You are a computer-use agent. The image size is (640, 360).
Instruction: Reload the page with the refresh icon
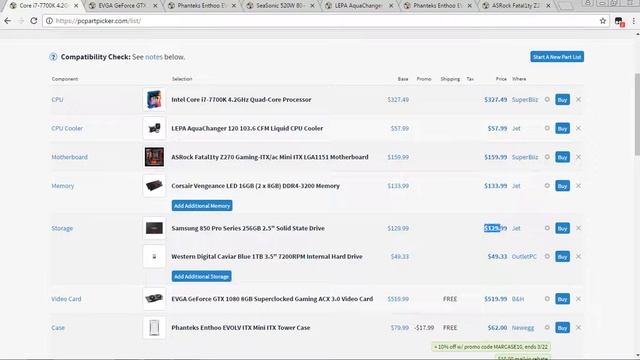point(33,21)
